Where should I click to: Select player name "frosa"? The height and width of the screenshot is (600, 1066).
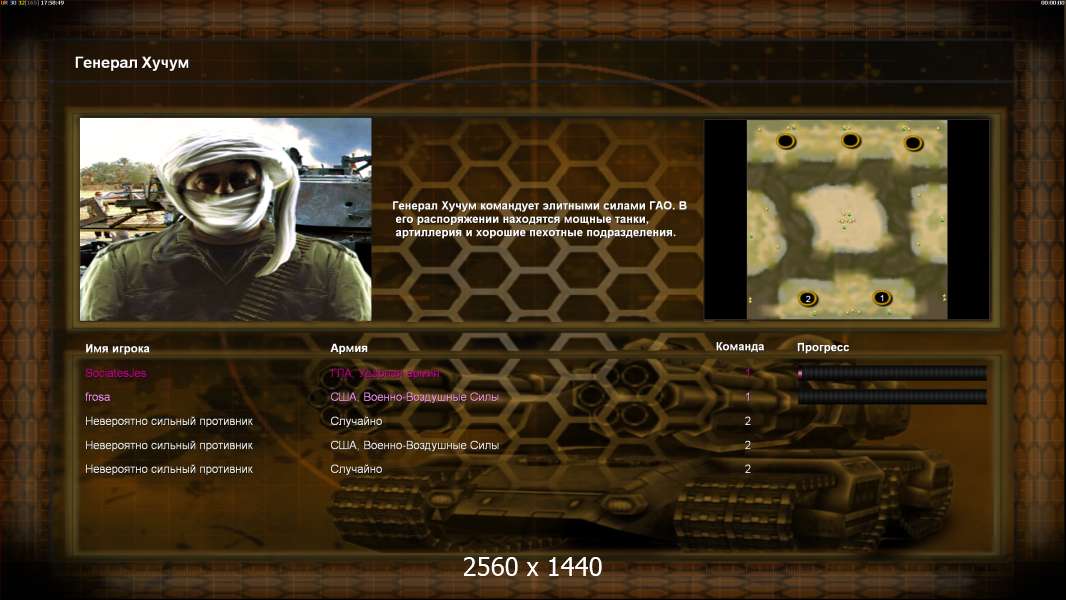(x=97, y=397)
